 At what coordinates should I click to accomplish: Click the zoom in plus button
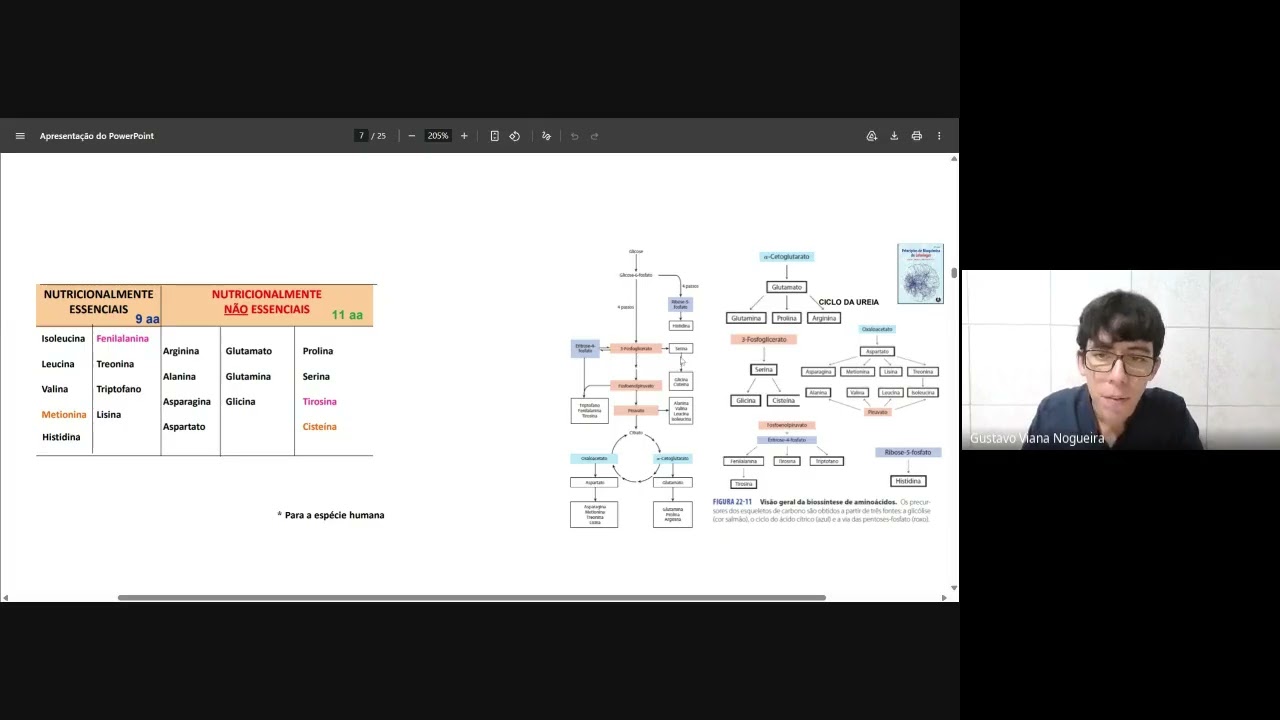(464, 136)
